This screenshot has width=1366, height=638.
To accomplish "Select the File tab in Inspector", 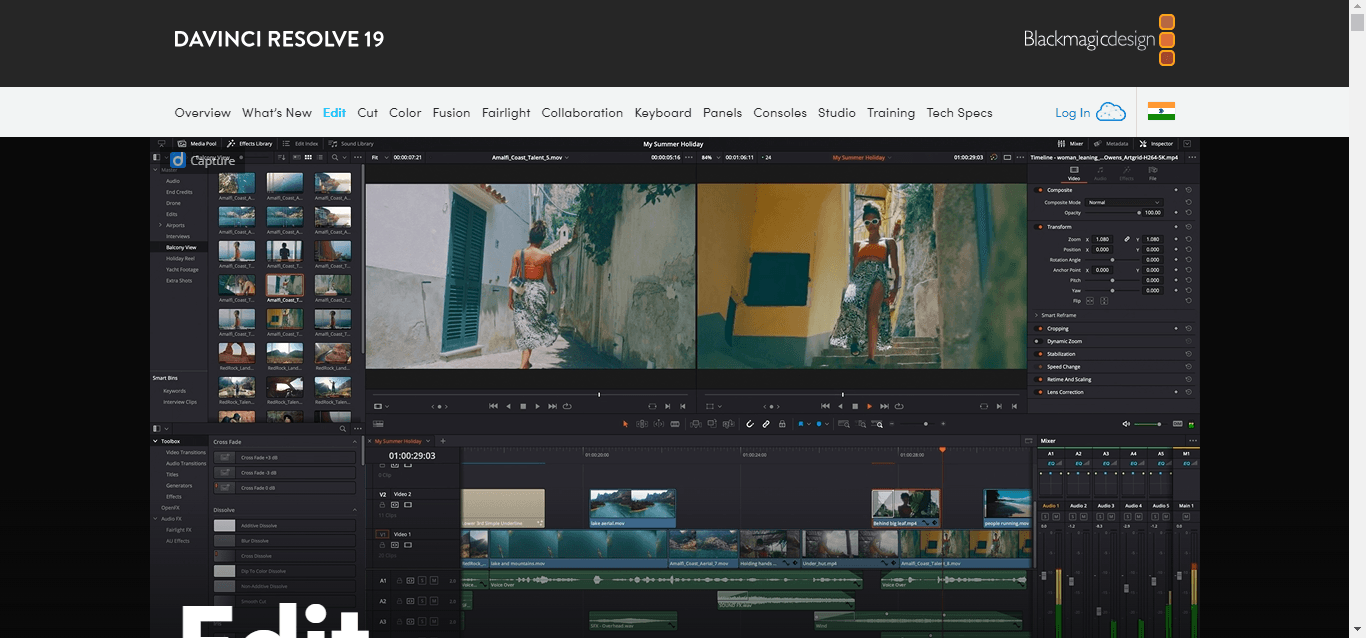I will click(1153, 174).
